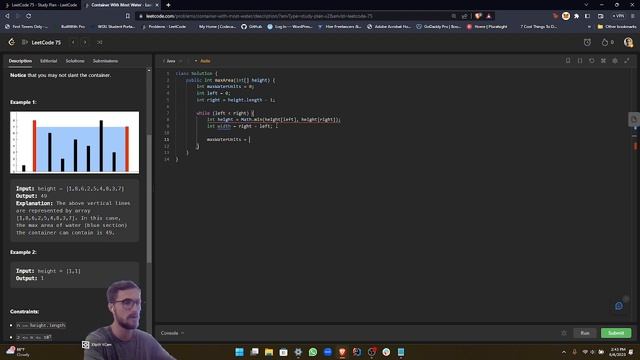Click the editor bookmark icon
The height and width of the screenshot is (360, 640).
click(568, 60)
